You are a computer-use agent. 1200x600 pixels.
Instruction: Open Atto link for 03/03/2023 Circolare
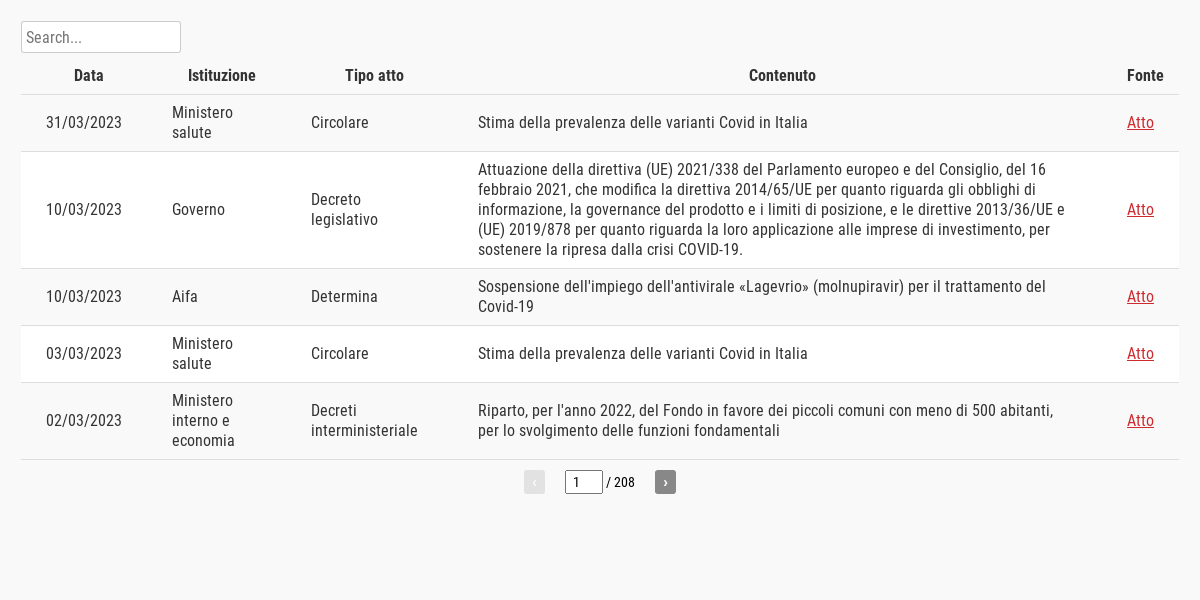tap(1140, 354)
